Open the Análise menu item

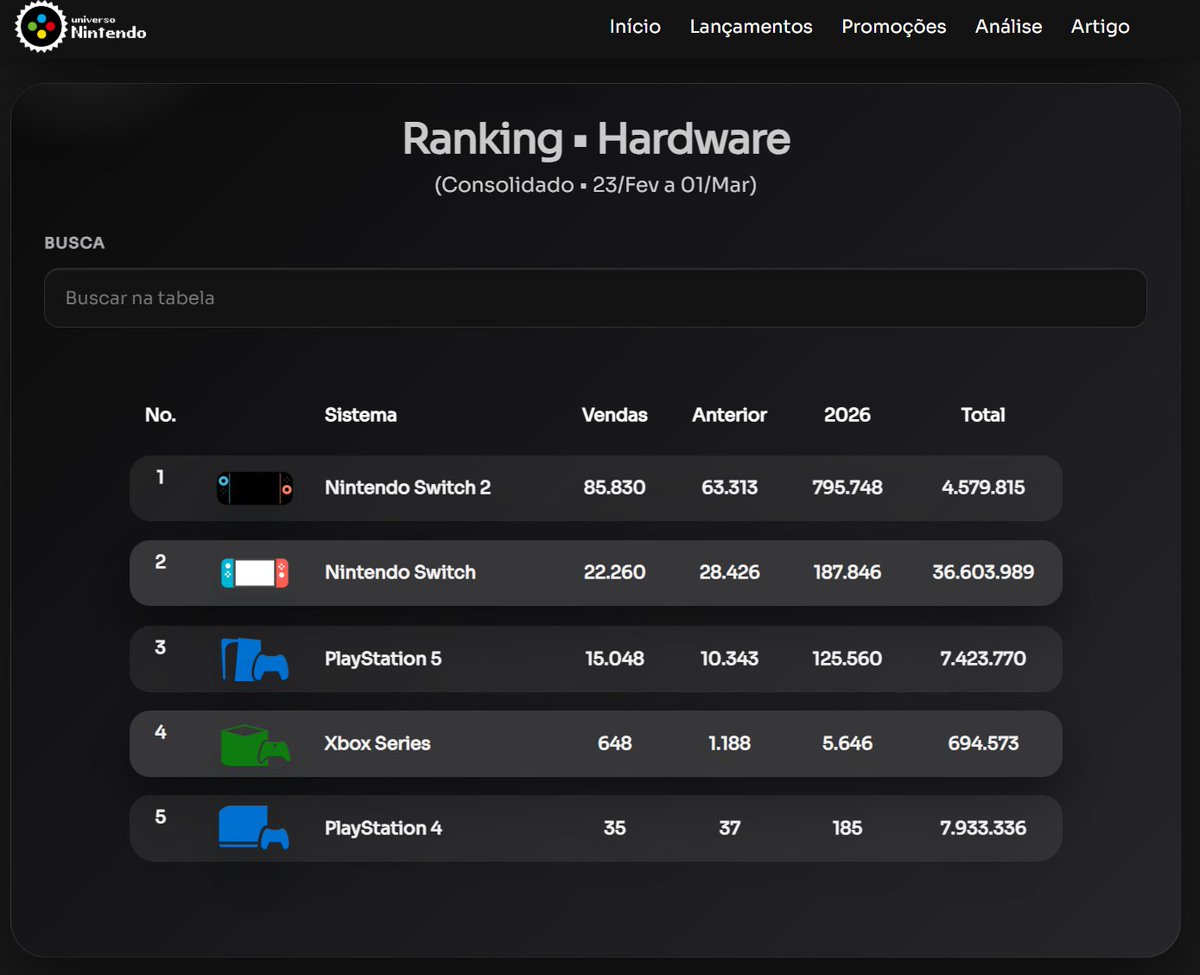pyautogui.click(x=1008, y=27)
